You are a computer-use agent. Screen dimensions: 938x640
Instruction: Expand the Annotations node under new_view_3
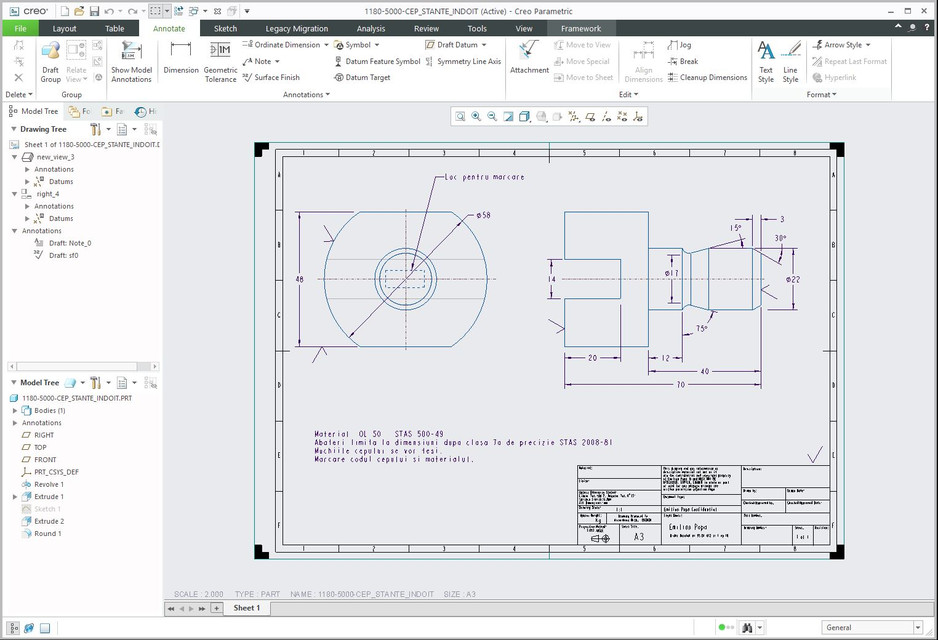[x=28, y=168]
